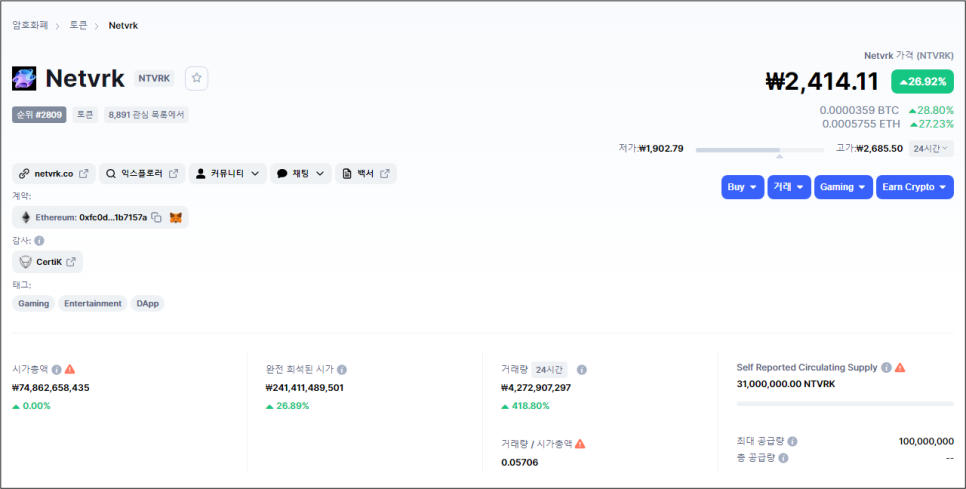Click the MetaMask fox icon
This screenshot has height=489, width=966.
[176, 217]
